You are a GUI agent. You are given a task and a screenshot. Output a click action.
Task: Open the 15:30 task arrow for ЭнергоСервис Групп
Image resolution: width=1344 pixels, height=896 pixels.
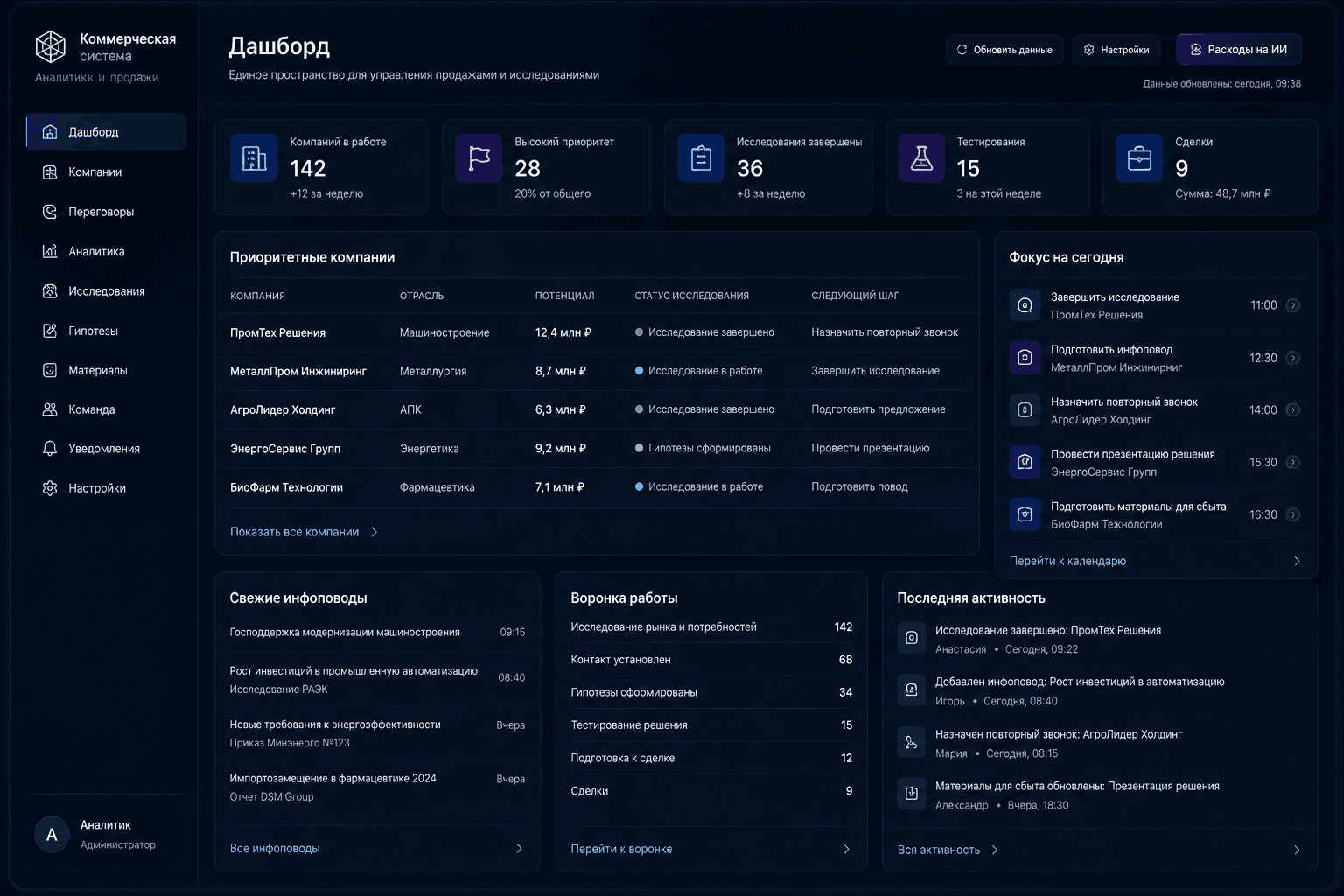coord(1293,463)
